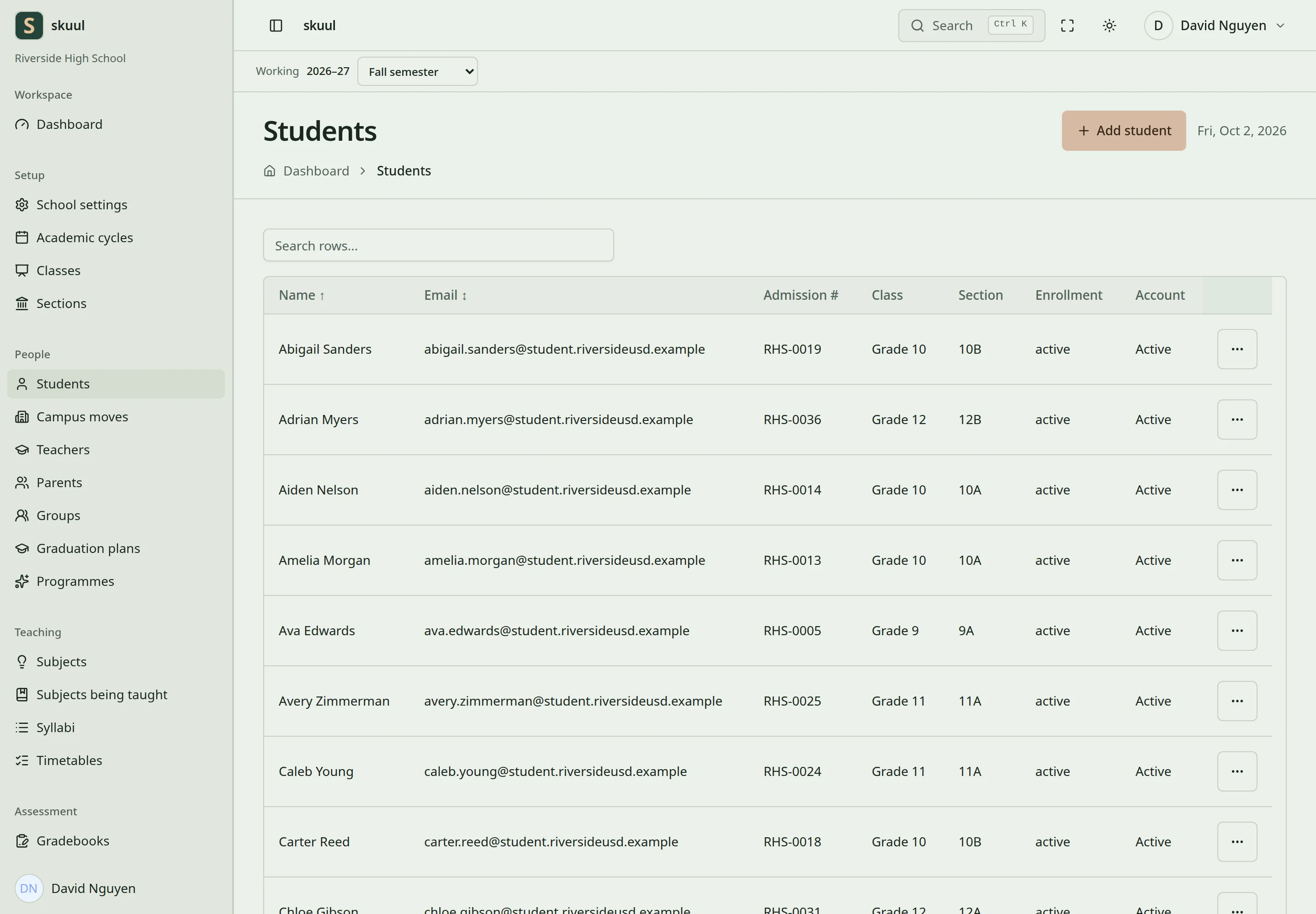This screenshot has width=1316, height=914.
Task: Toggle the light/dark theme sun icon
Action: 1109,26
